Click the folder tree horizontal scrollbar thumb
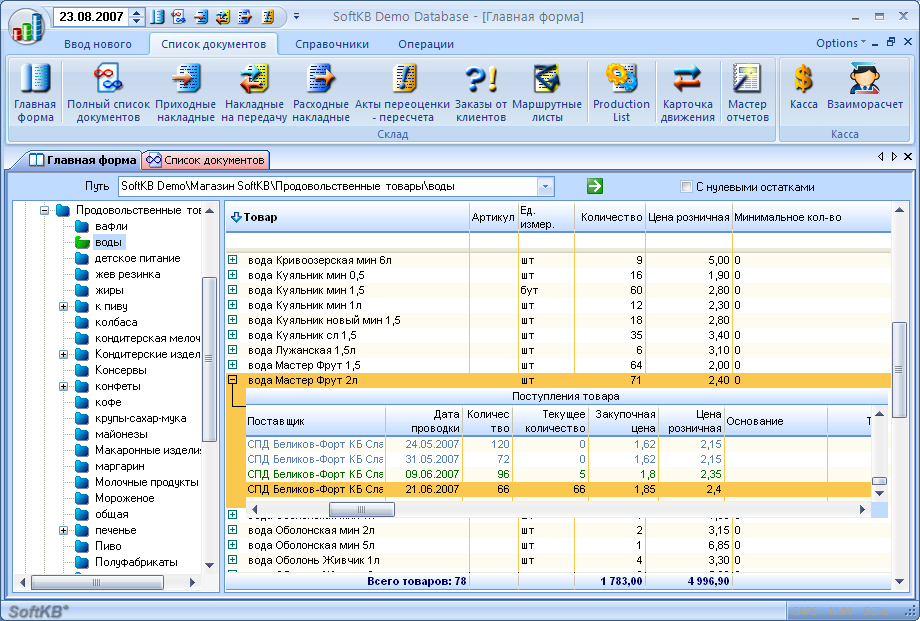 pos(97,582)
